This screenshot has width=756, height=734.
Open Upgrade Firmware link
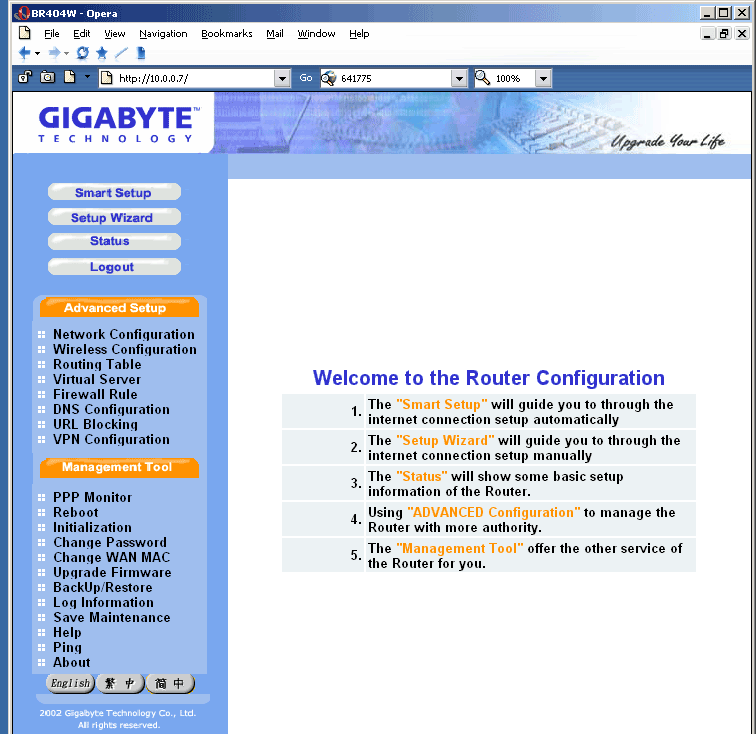[x=112, y=572]
